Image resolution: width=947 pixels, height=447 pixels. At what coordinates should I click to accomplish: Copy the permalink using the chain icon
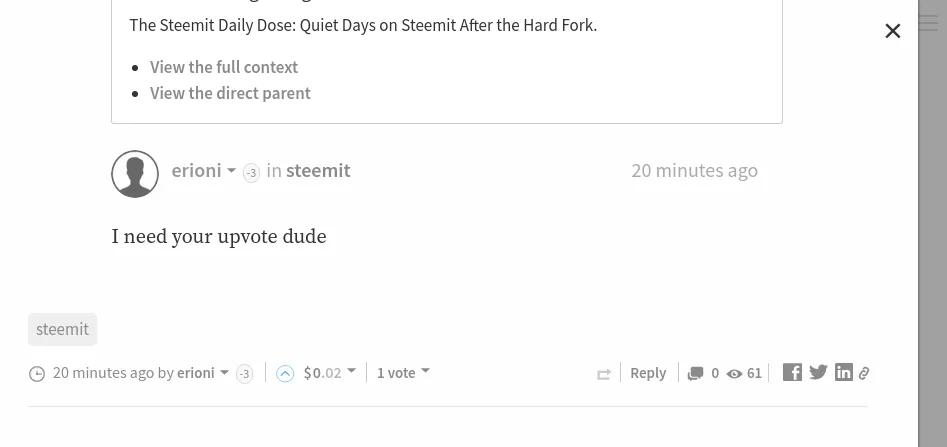tap(864, 373)
